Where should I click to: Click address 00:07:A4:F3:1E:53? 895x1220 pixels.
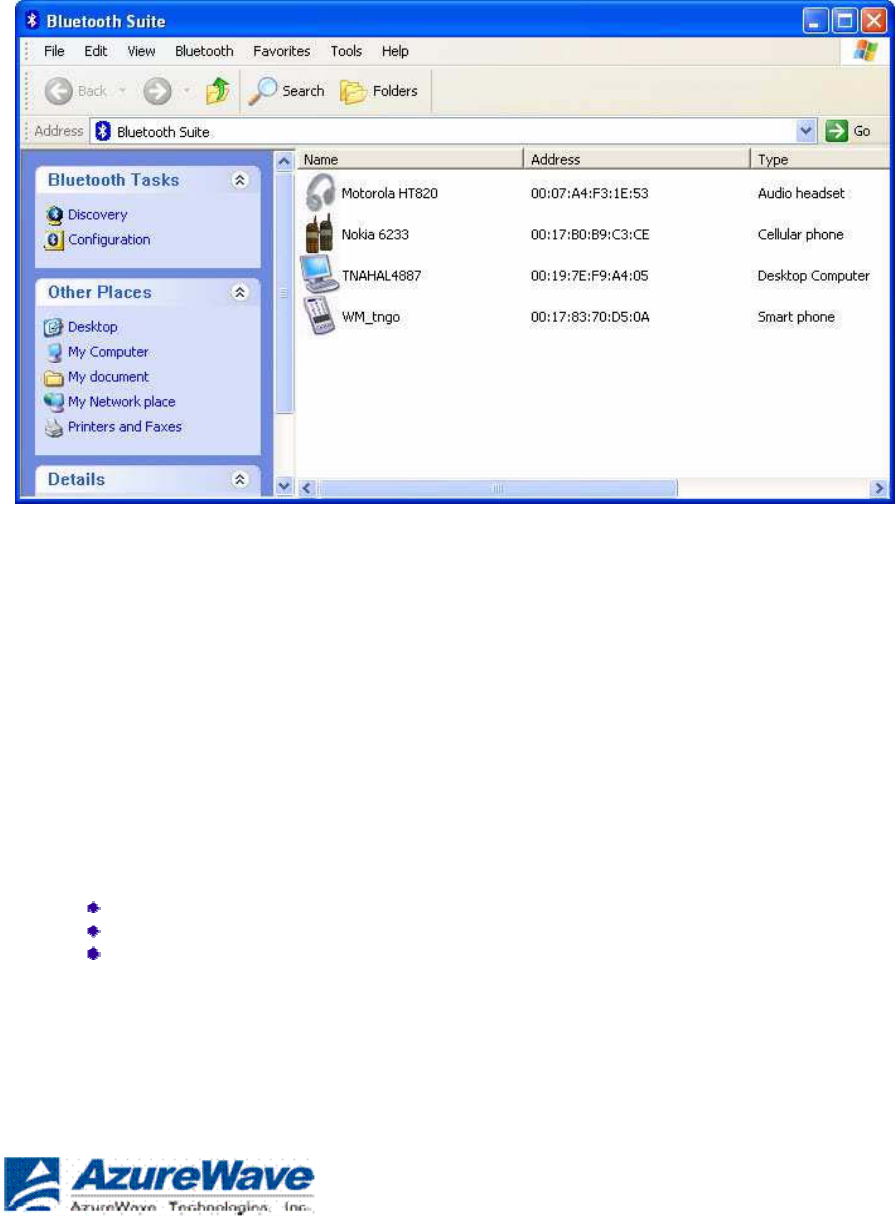591,193
